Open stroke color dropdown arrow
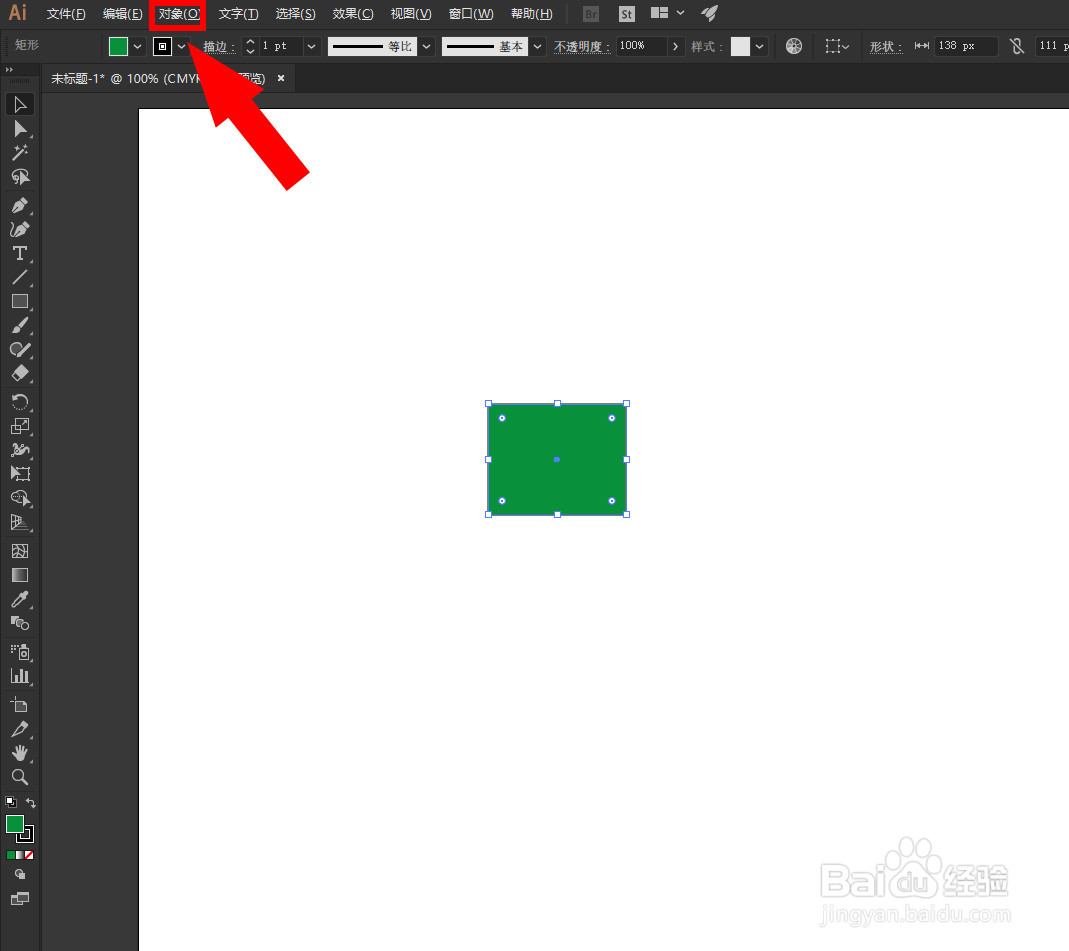 181,46
